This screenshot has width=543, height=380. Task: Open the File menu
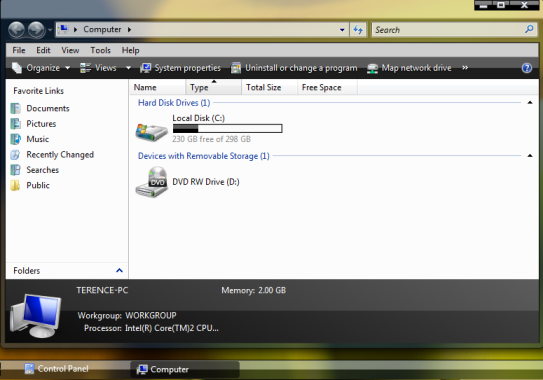[19, 50]
